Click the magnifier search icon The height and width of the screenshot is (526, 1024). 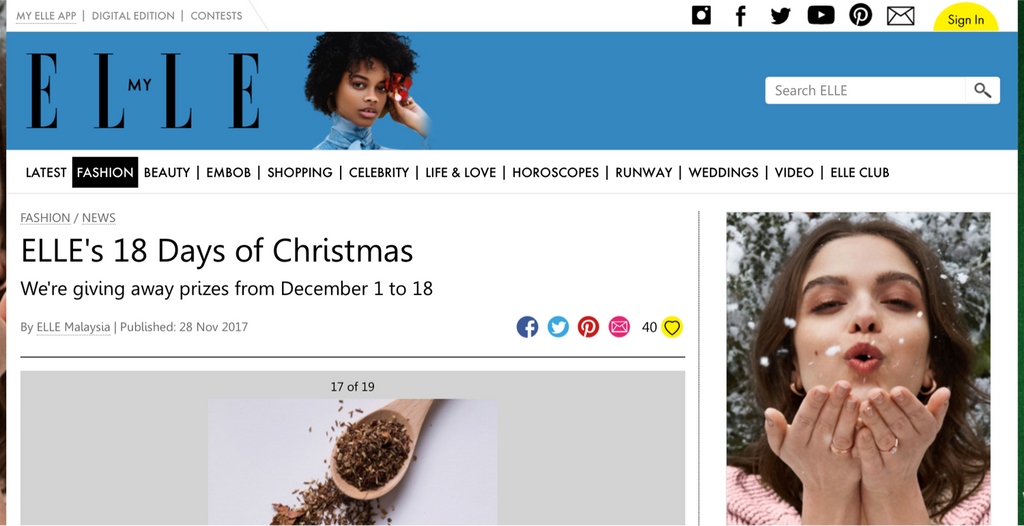coord(982,90)
